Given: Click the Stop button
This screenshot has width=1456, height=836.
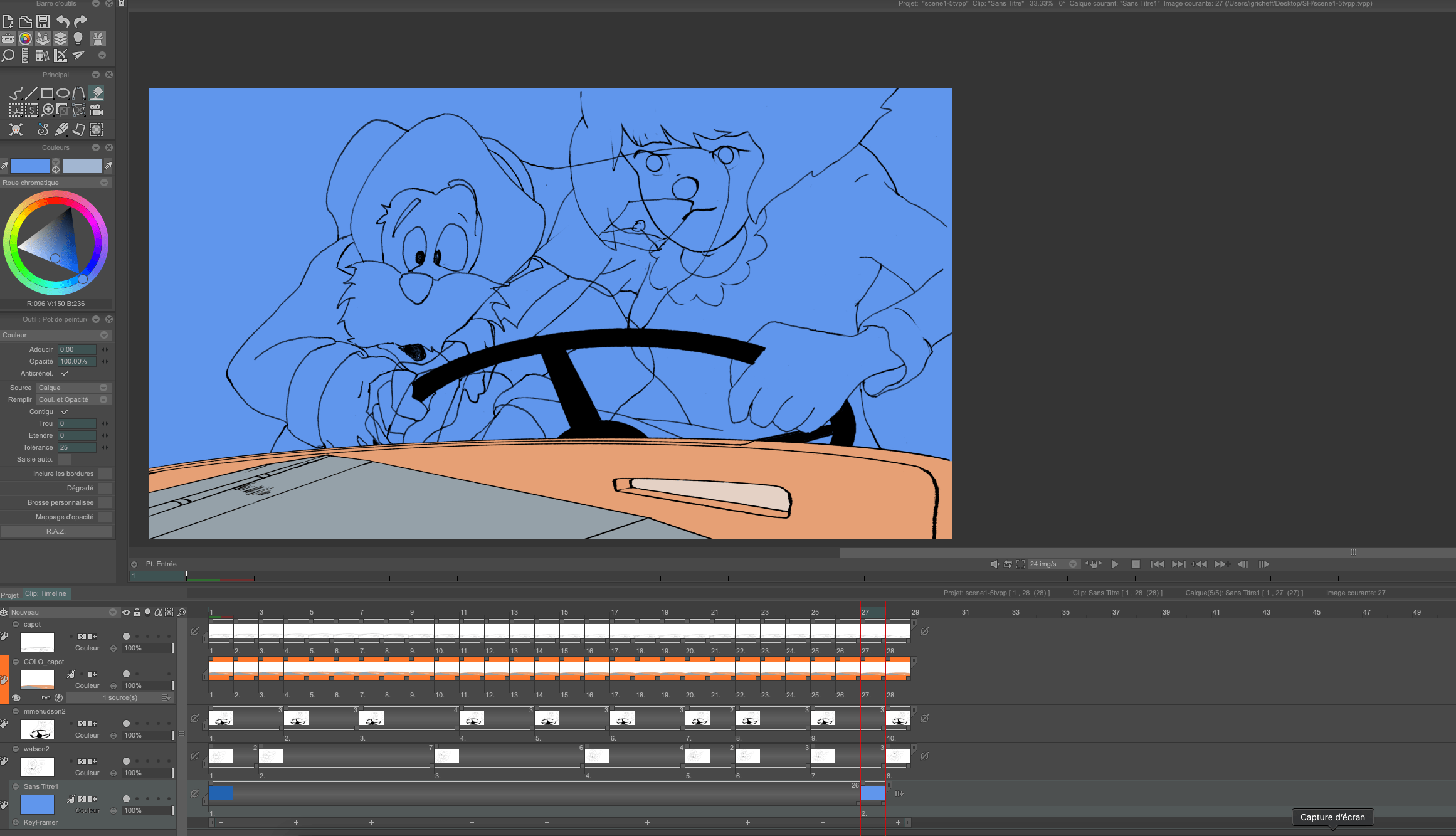Looking at the screenshot, I should 1136,564.
